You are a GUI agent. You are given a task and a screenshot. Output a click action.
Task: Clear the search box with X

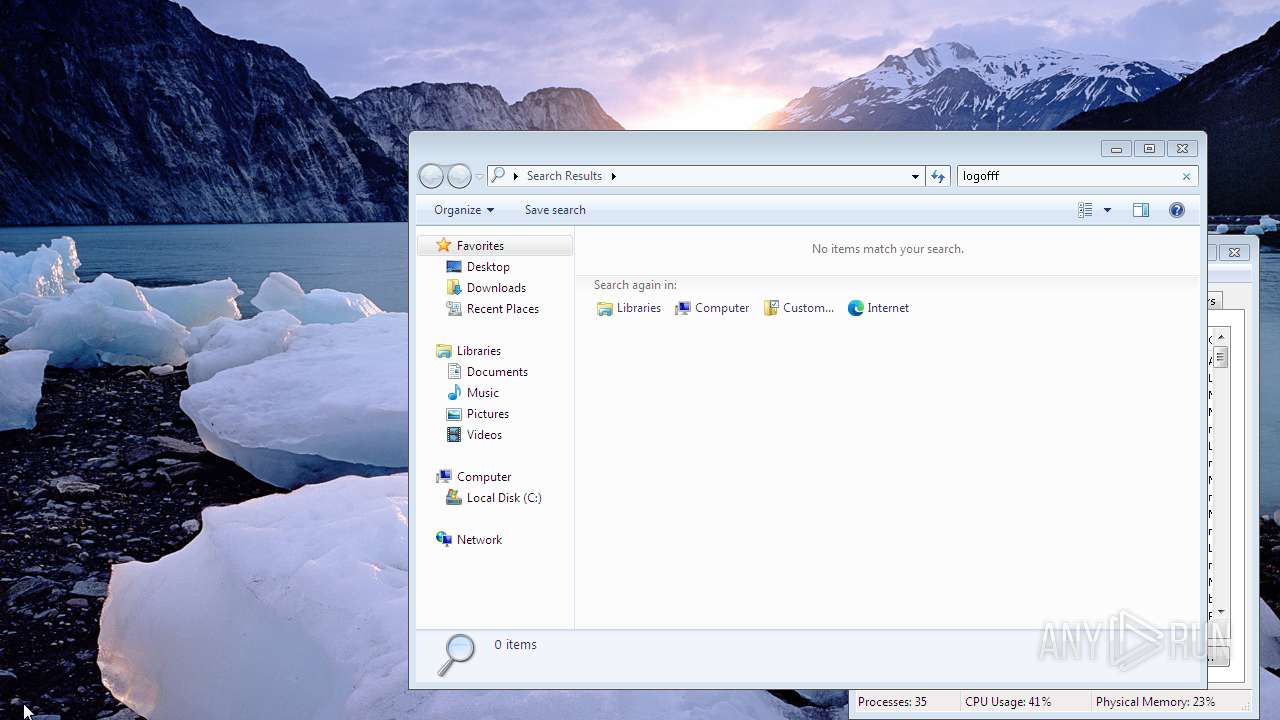click(x=1187, y=176)
